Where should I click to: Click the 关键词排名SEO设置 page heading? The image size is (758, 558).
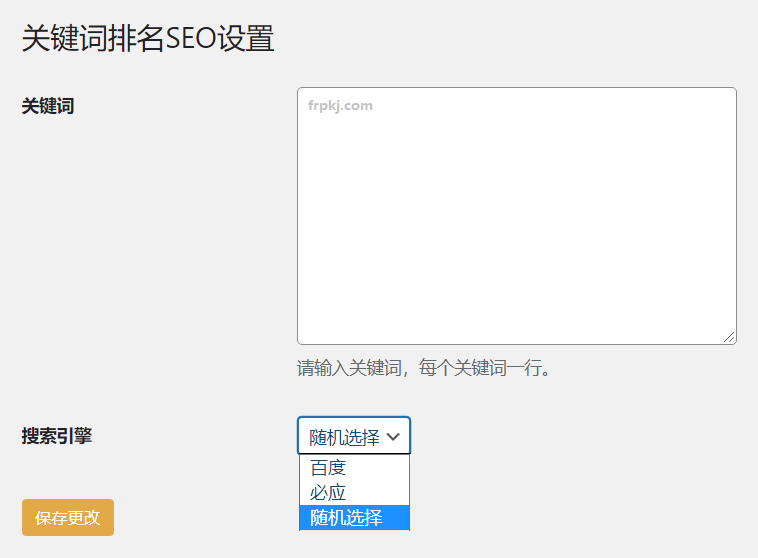point(148,38)
